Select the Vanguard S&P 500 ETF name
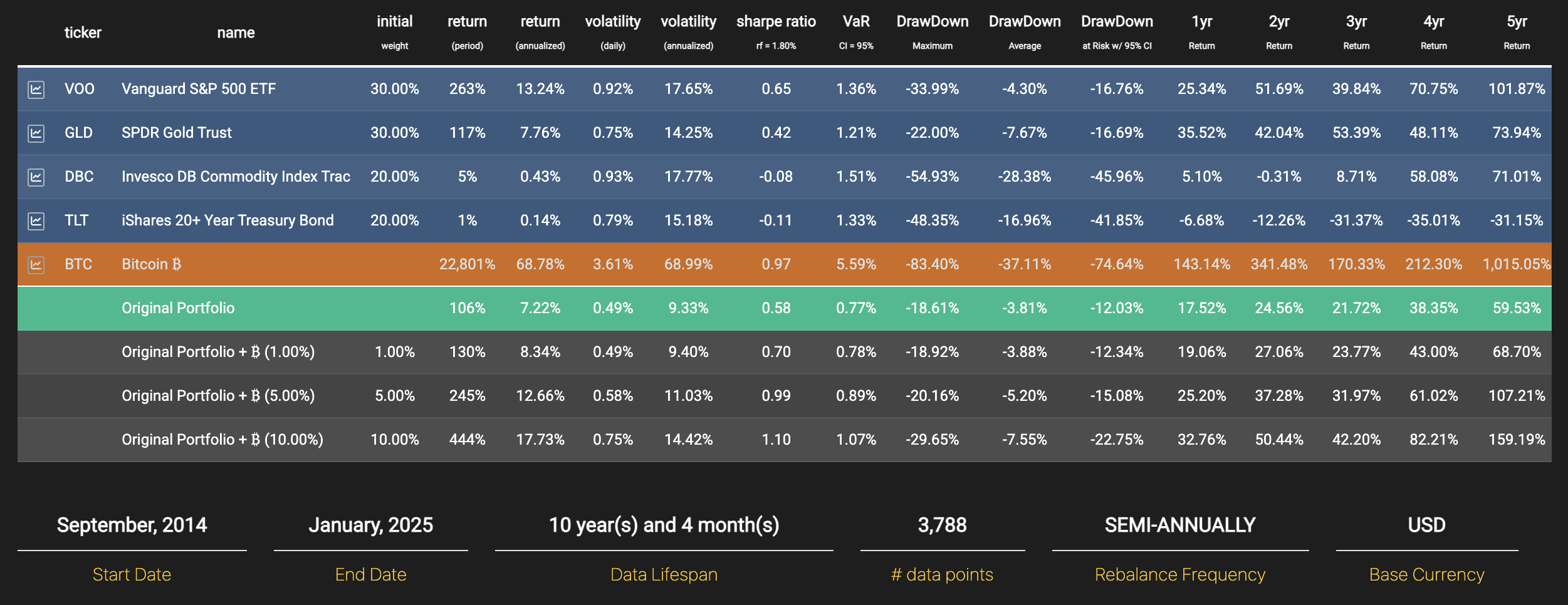The image size is (1568, 605). coord(199,89)
